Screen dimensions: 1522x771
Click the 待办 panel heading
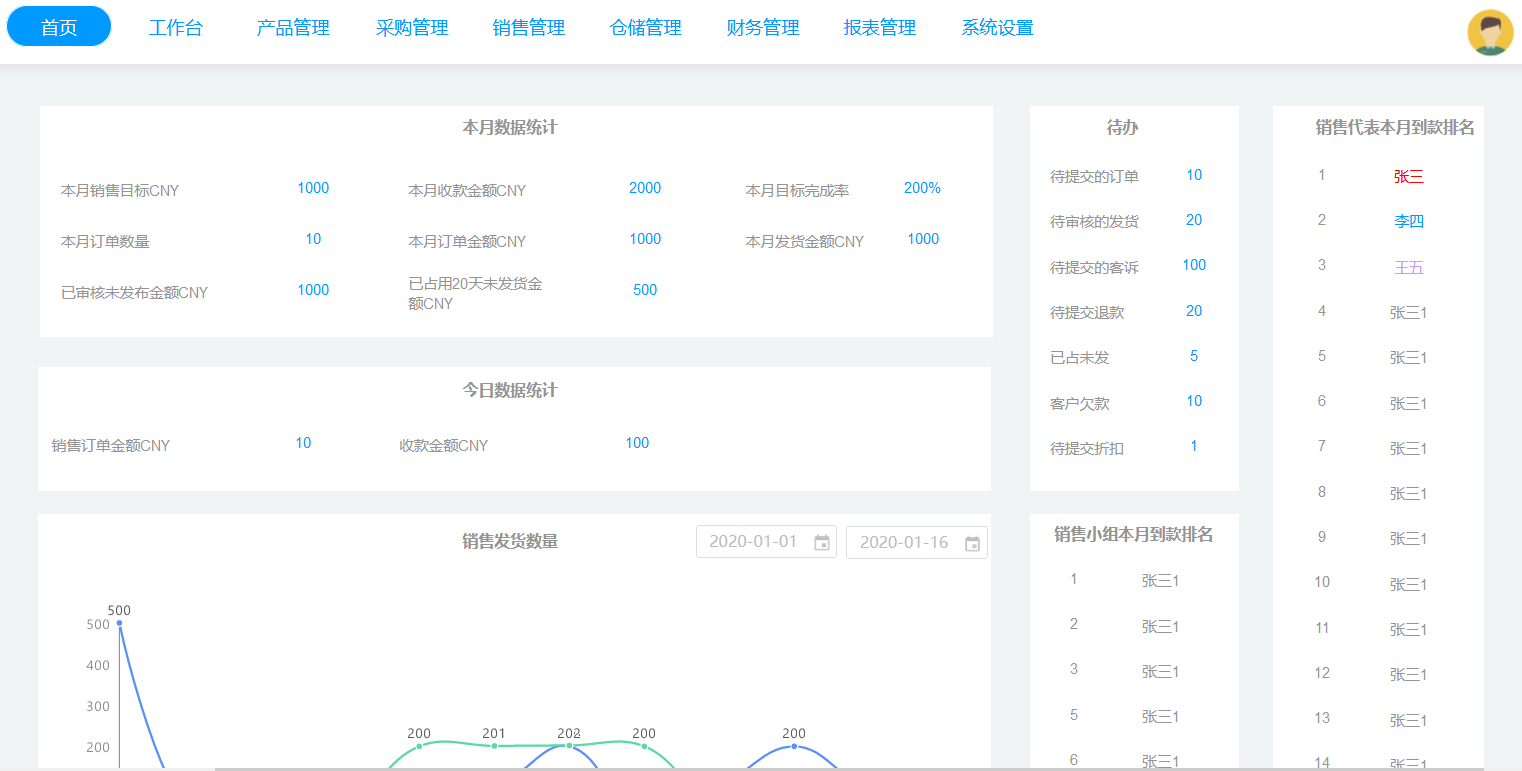(1122, 128)
